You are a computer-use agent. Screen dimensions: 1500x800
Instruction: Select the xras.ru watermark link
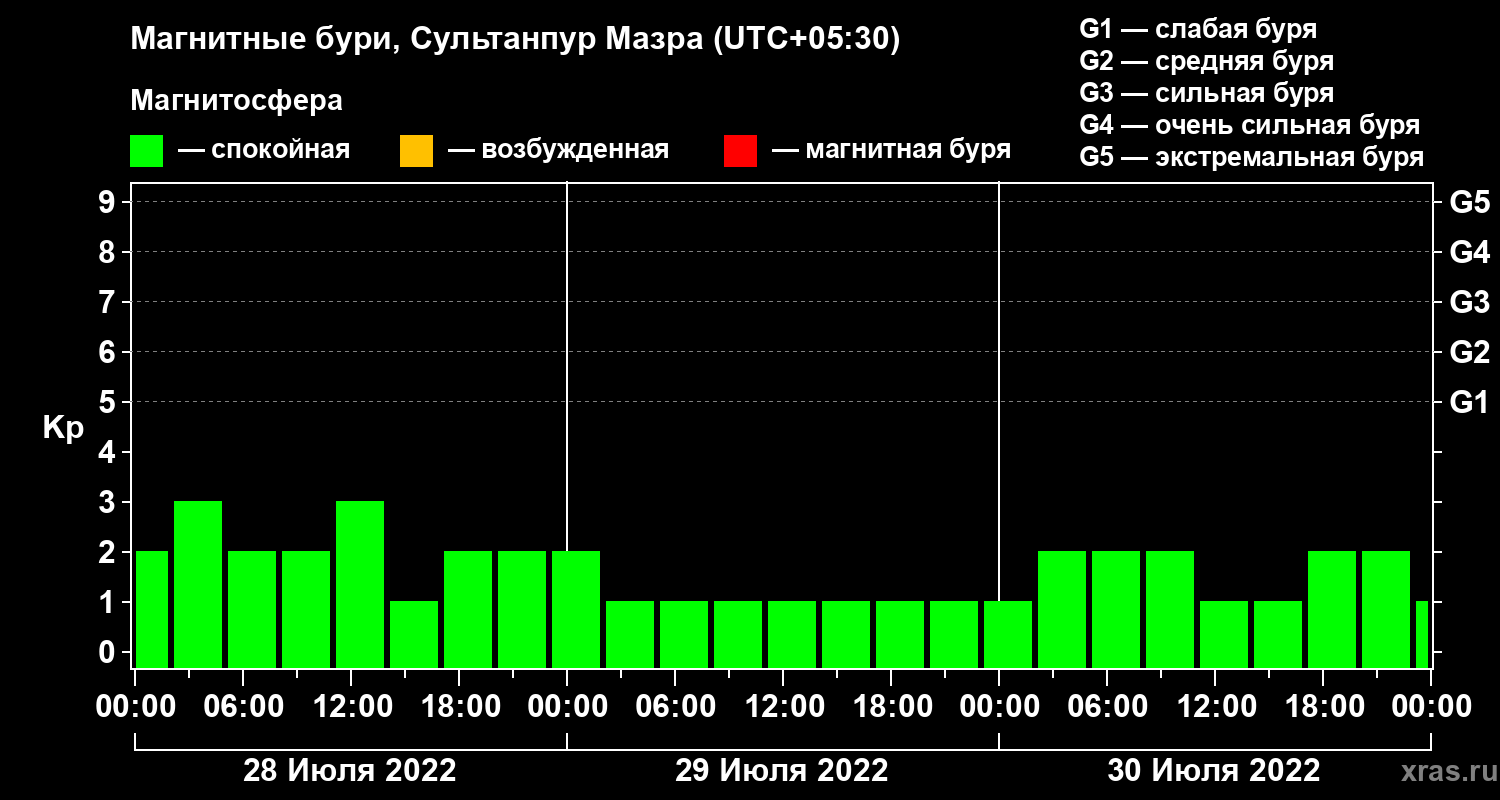pyautogui.click(x=1444, y=771)
